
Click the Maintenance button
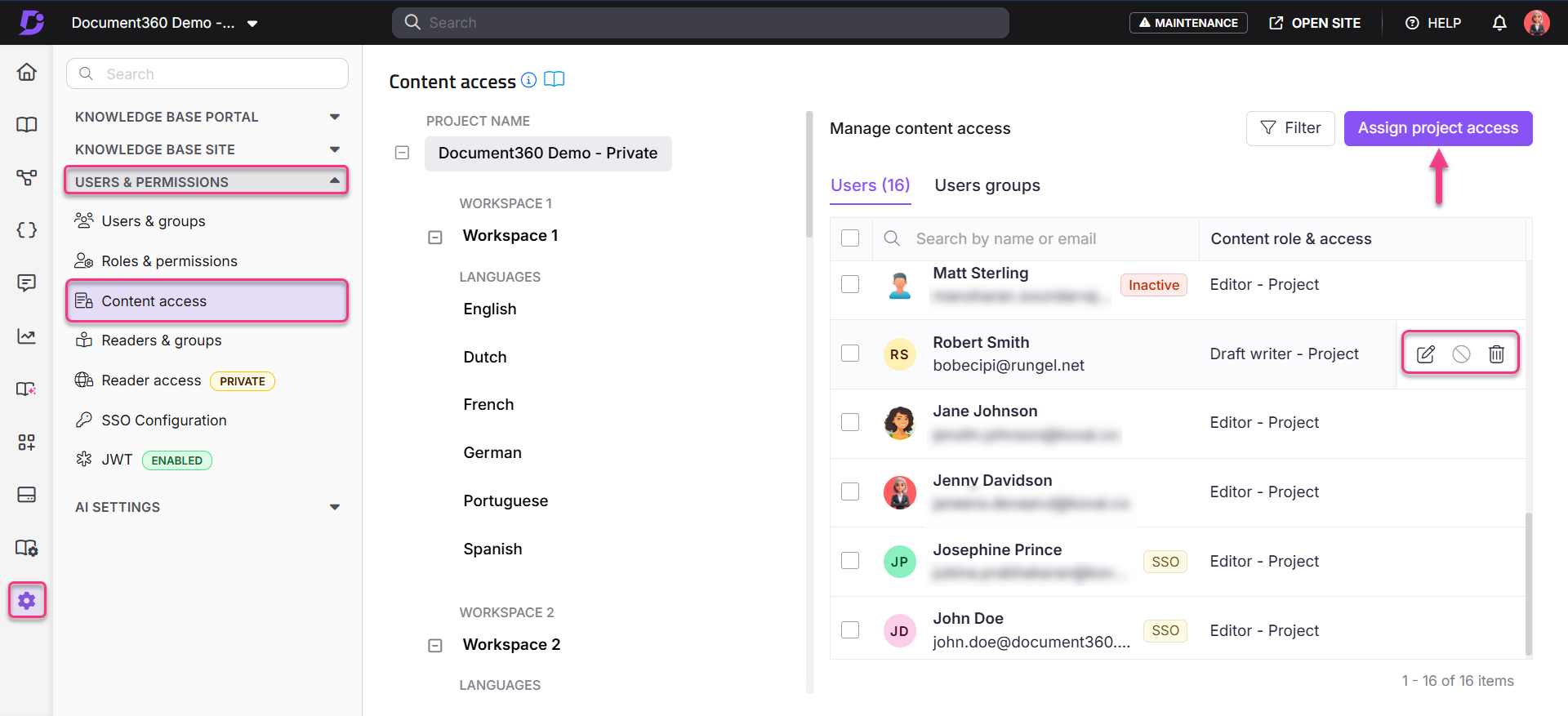(x=1188, y=23)
